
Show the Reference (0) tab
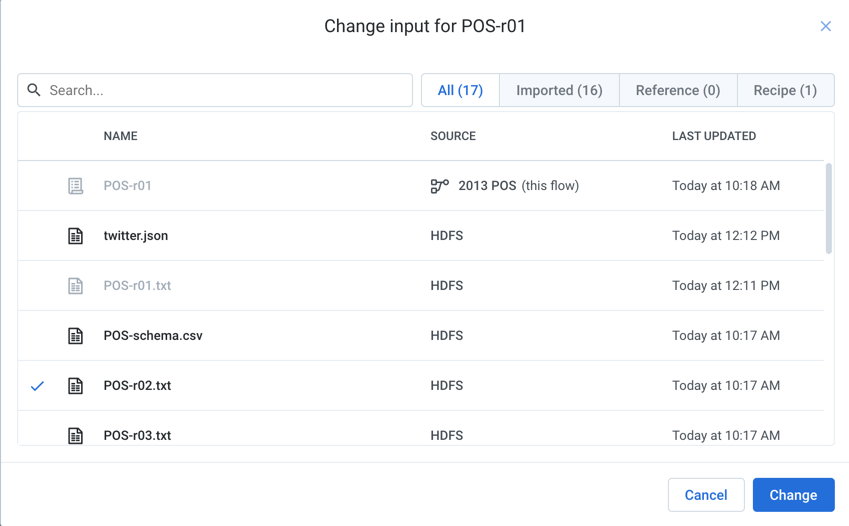(x=678, y=90)
